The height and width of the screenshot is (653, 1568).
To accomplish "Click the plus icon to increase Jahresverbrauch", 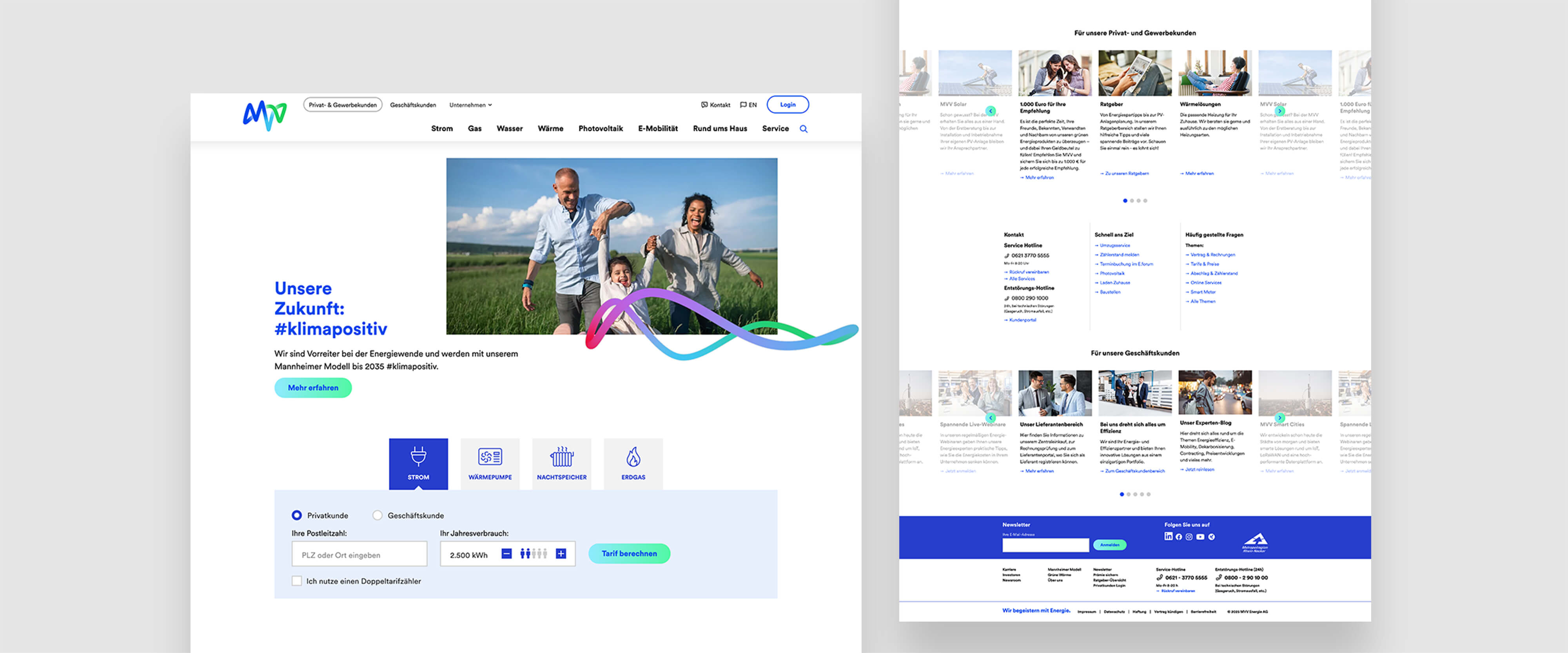I will [x=561, y=554].
